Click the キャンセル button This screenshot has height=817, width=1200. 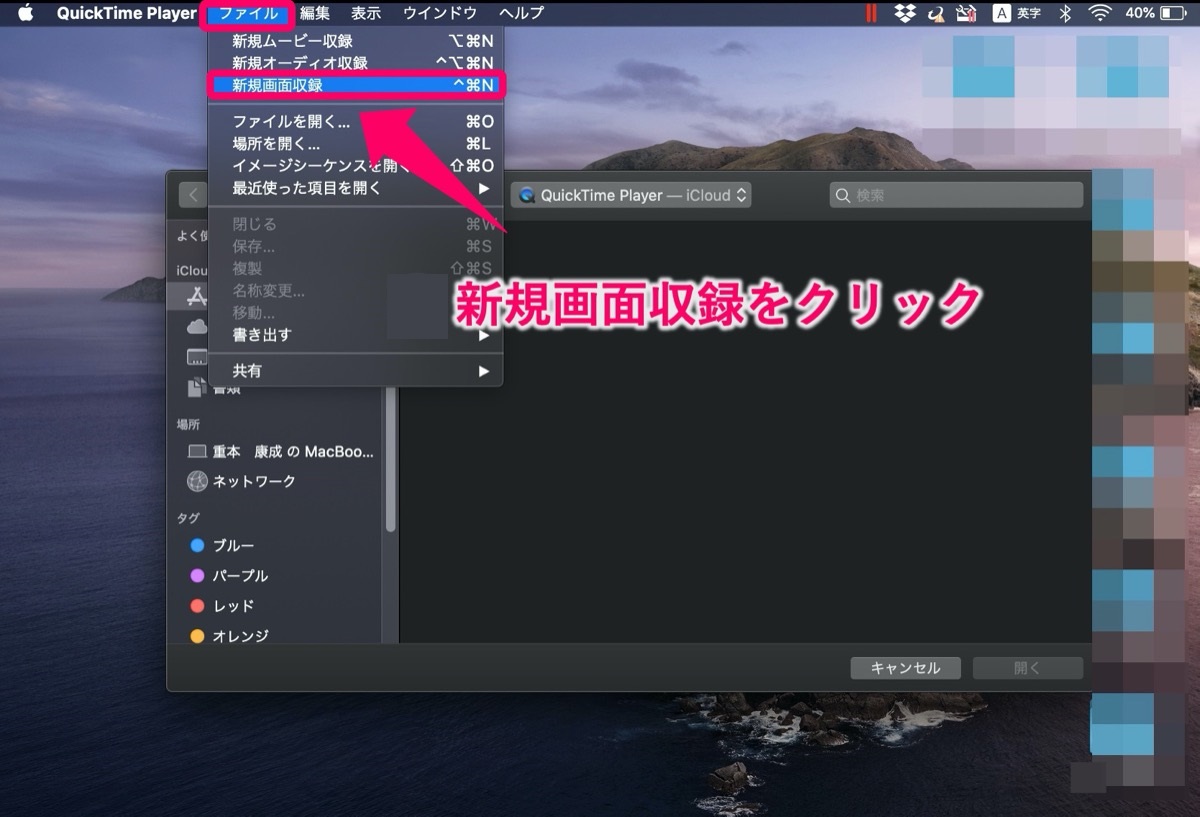905,668
